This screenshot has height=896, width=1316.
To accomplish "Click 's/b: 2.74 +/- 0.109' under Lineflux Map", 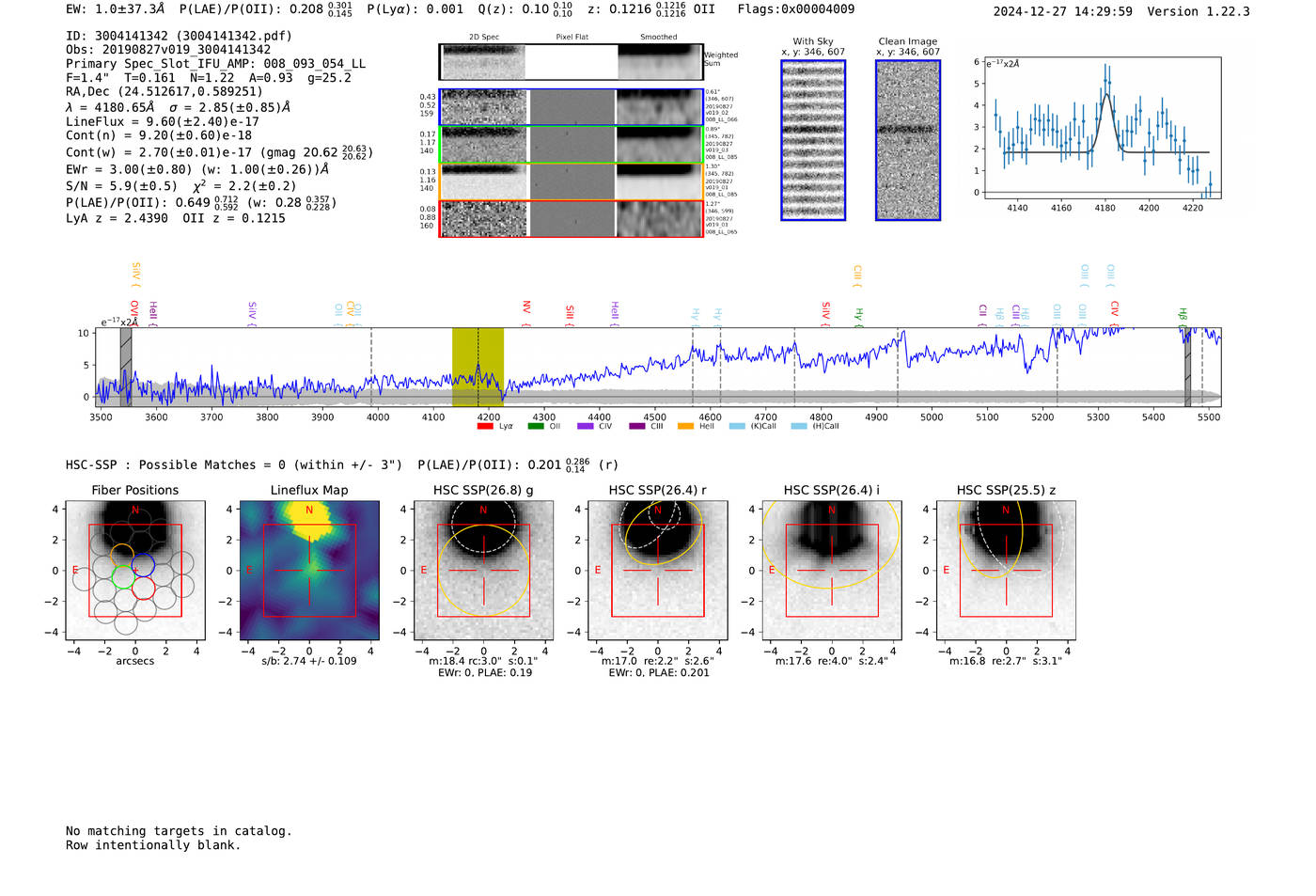I will tap(309, 661).
